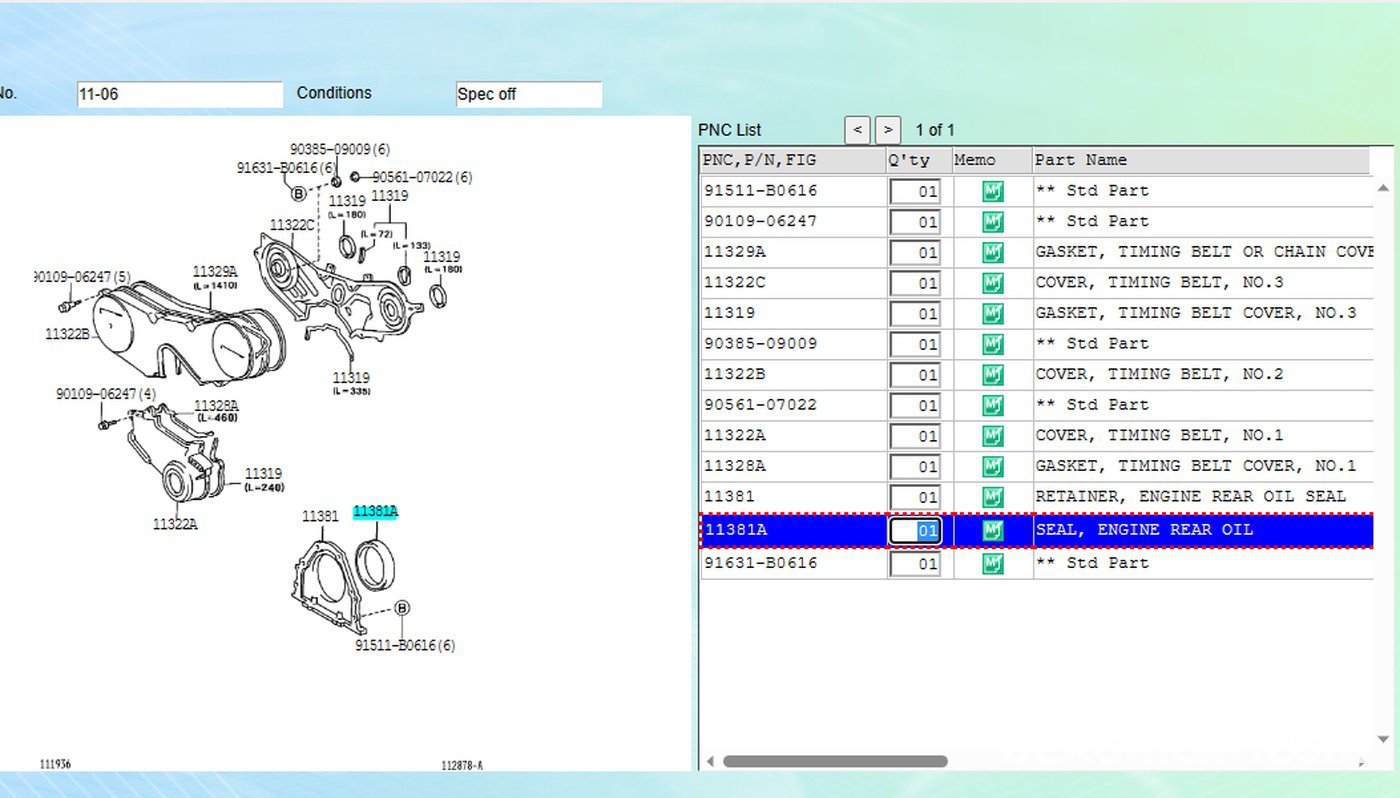Open memo icon for 91631-B0616 row
Screen dimensions: 1400x798
point(992,563)
